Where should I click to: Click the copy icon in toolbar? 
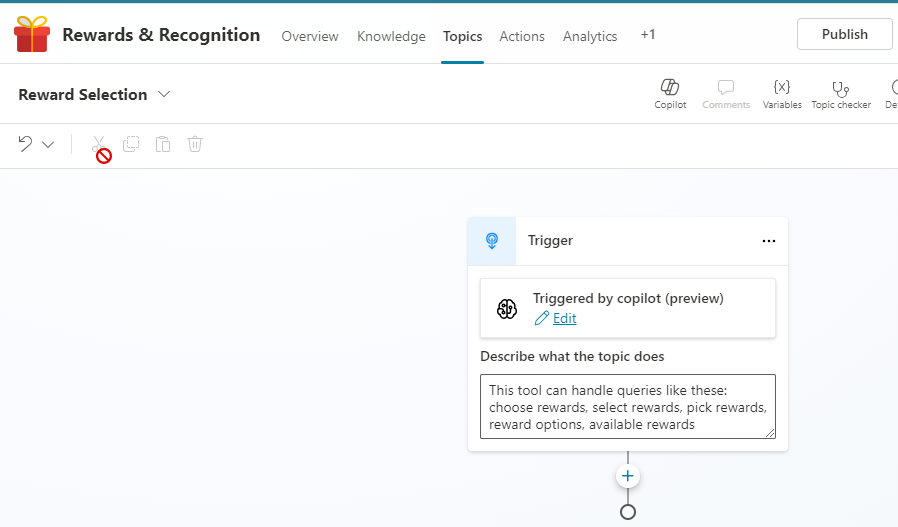[x=131, y=144]
